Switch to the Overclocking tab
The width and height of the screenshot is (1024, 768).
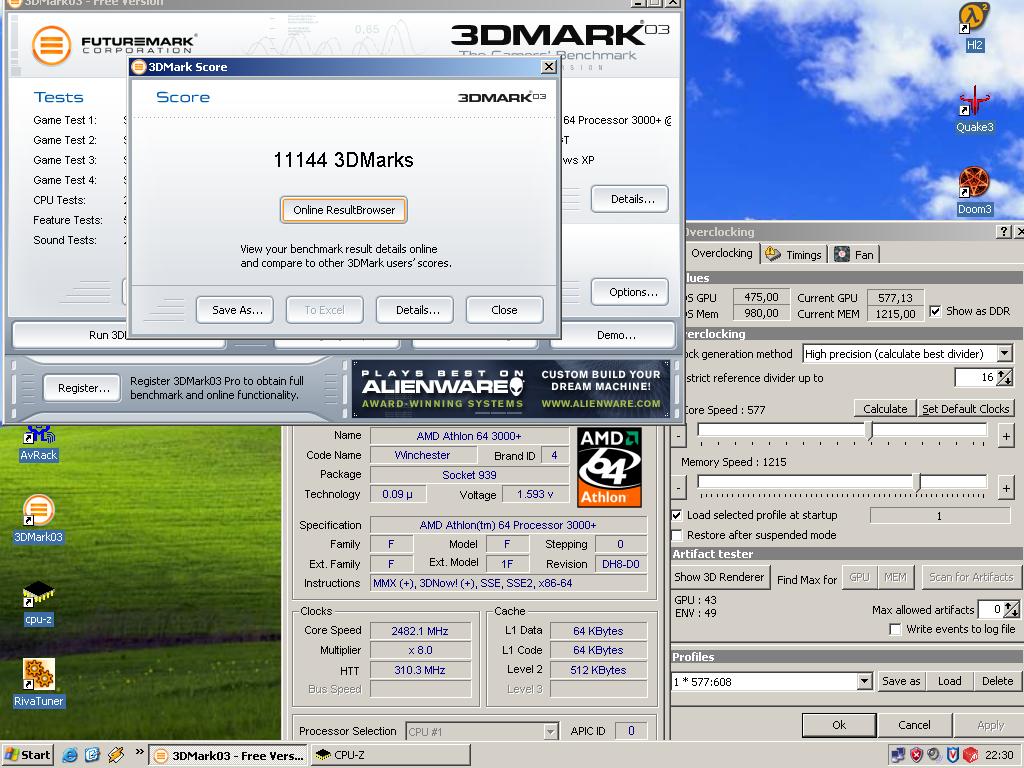[722, 253]
